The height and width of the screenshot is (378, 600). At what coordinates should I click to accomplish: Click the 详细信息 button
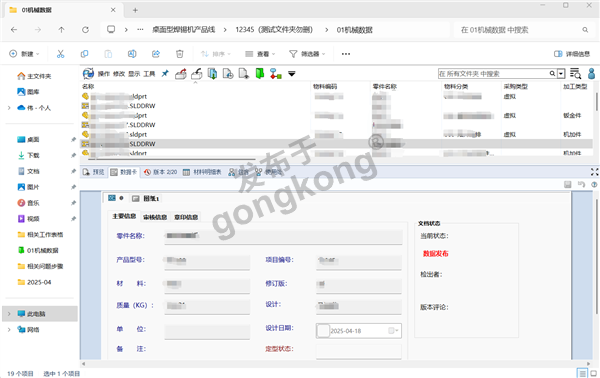pyautogui.click(x=572, y=54)
